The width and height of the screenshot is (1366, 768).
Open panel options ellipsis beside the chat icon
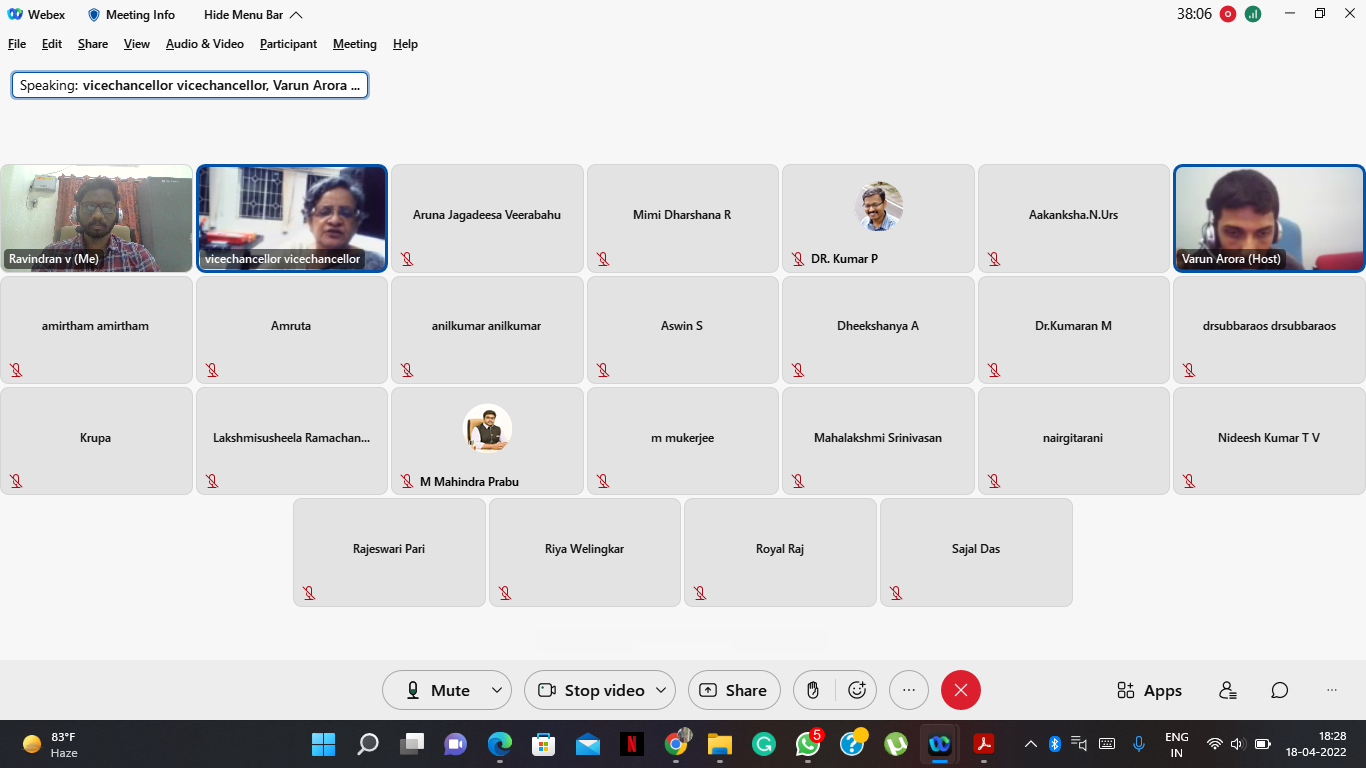1332,690
